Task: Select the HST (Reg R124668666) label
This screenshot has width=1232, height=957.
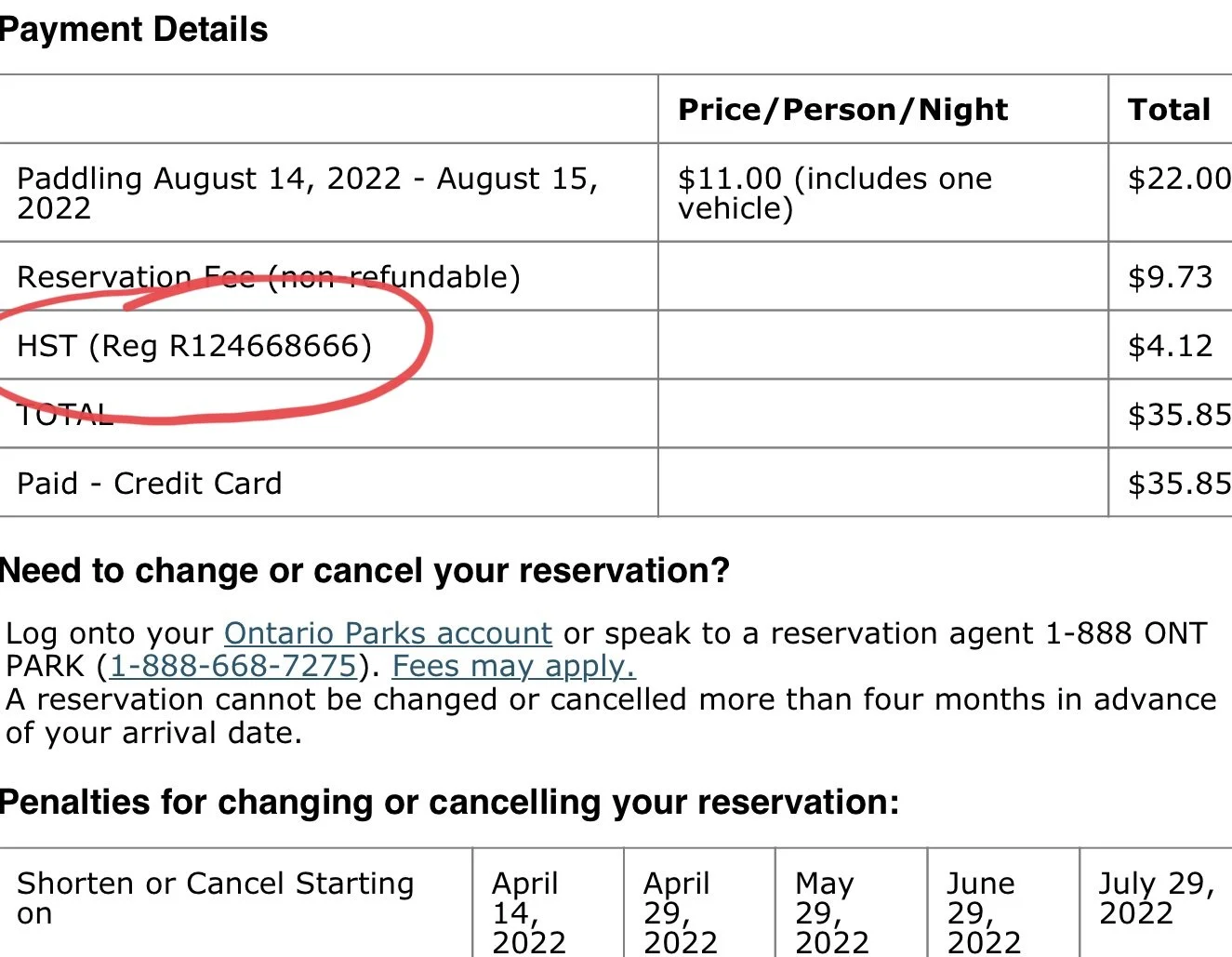Action: point(194,346)
